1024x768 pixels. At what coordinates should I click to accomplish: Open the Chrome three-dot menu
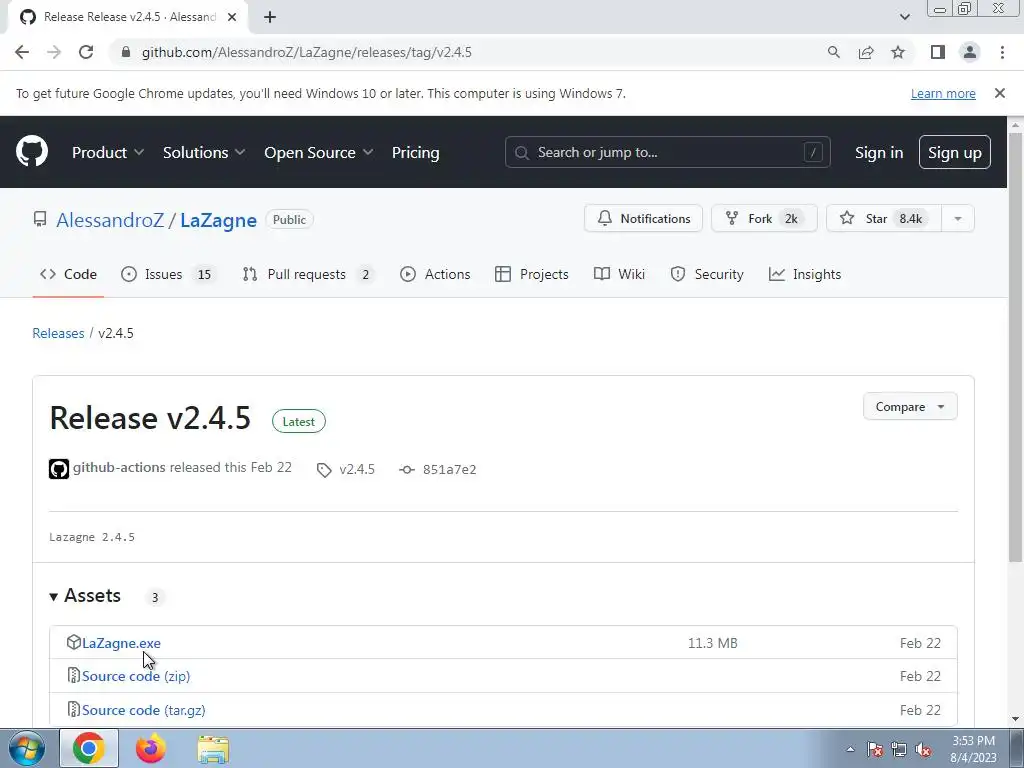point(1002,52)
